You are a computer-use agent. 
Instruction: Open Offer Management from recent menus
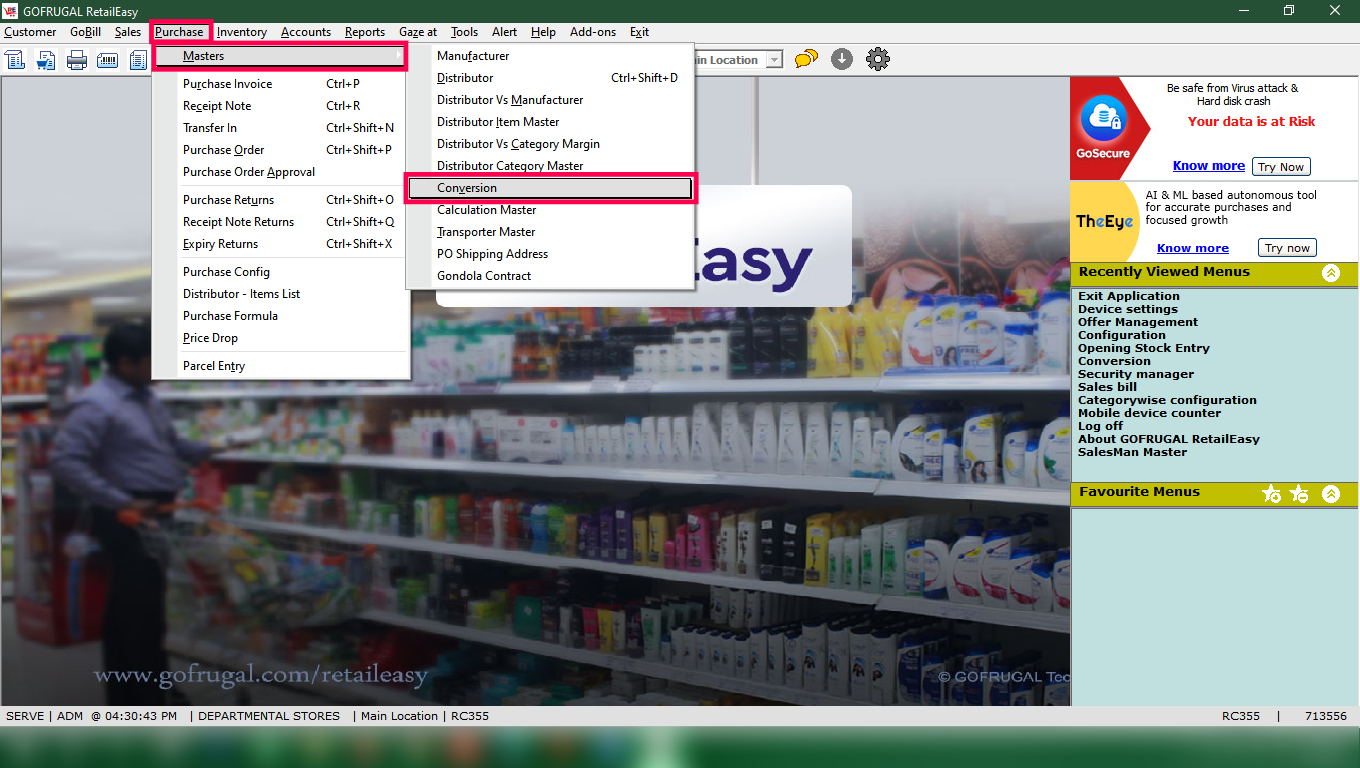tap(1138, 322)
